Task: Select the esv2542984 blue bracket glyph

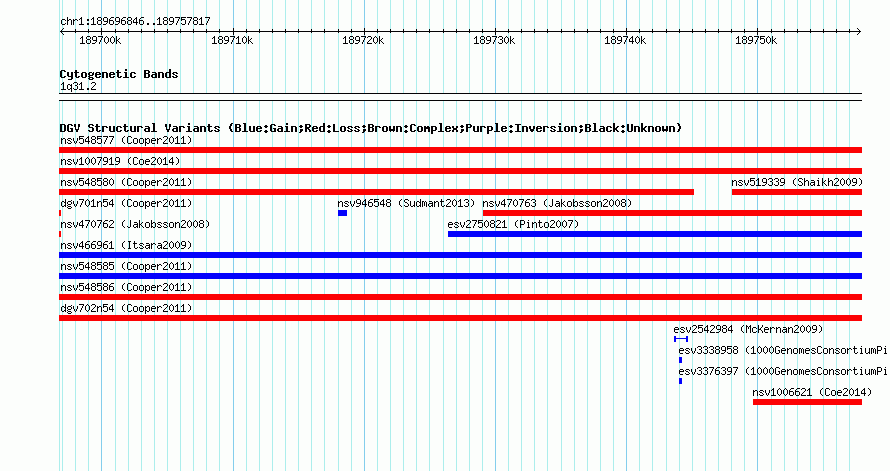Action: [x=681, y=339]
